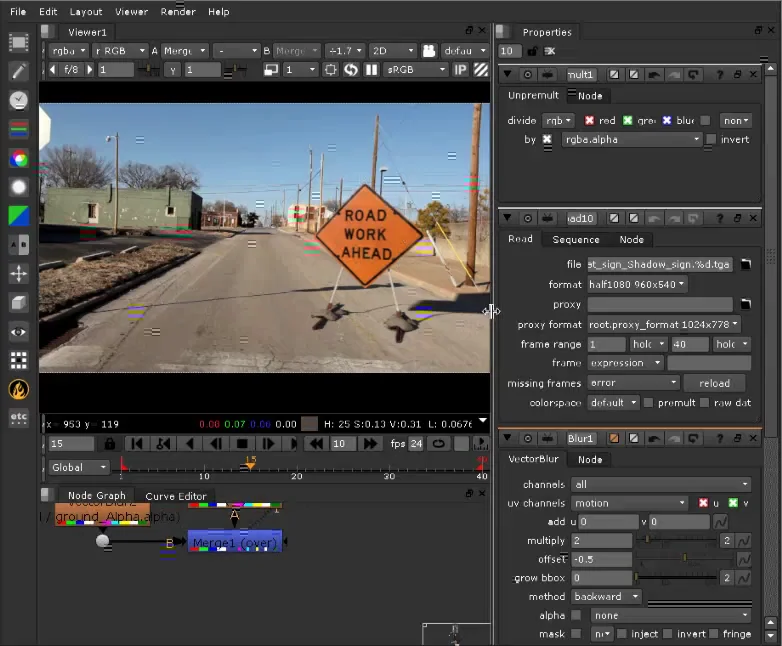Switch to the Curve Editor tab
The height and width of the screenshot is (646, 782).
(x=176, y=496)
